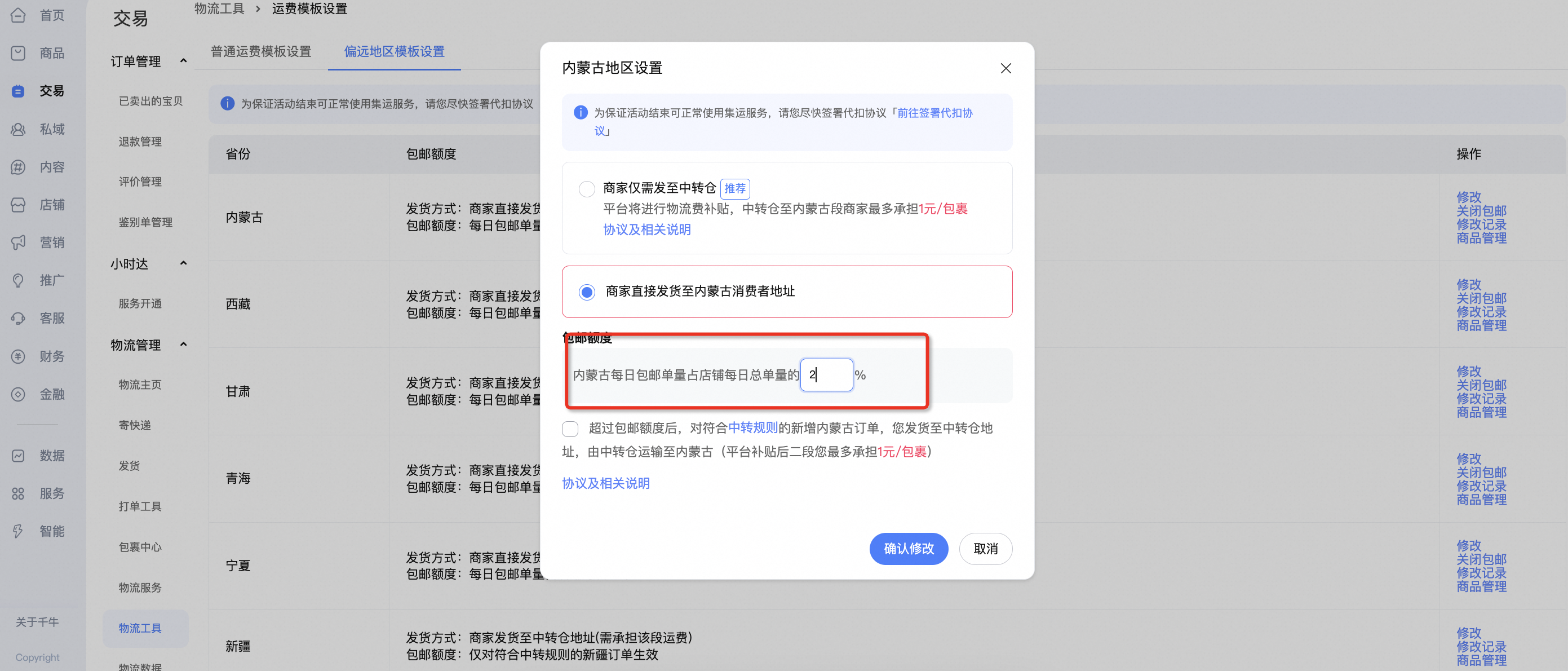Collapse the 小时达 menu section
Screen dimensions: 1568x671
pyautogui.click(x=183, y=264)
